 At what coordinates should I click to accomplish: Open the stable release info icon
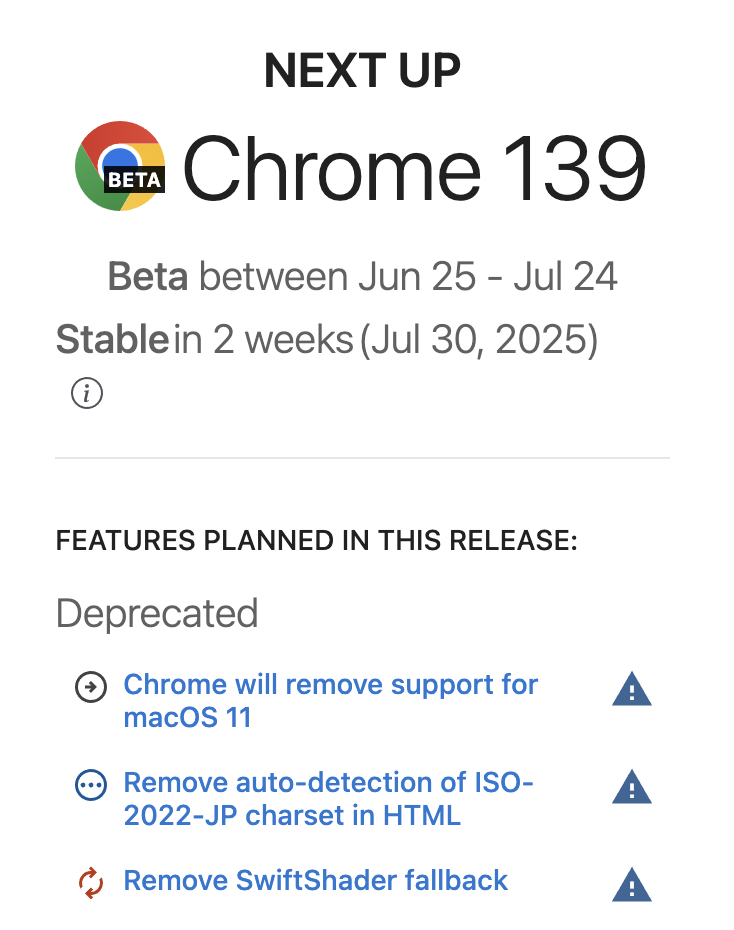[87, 393]
